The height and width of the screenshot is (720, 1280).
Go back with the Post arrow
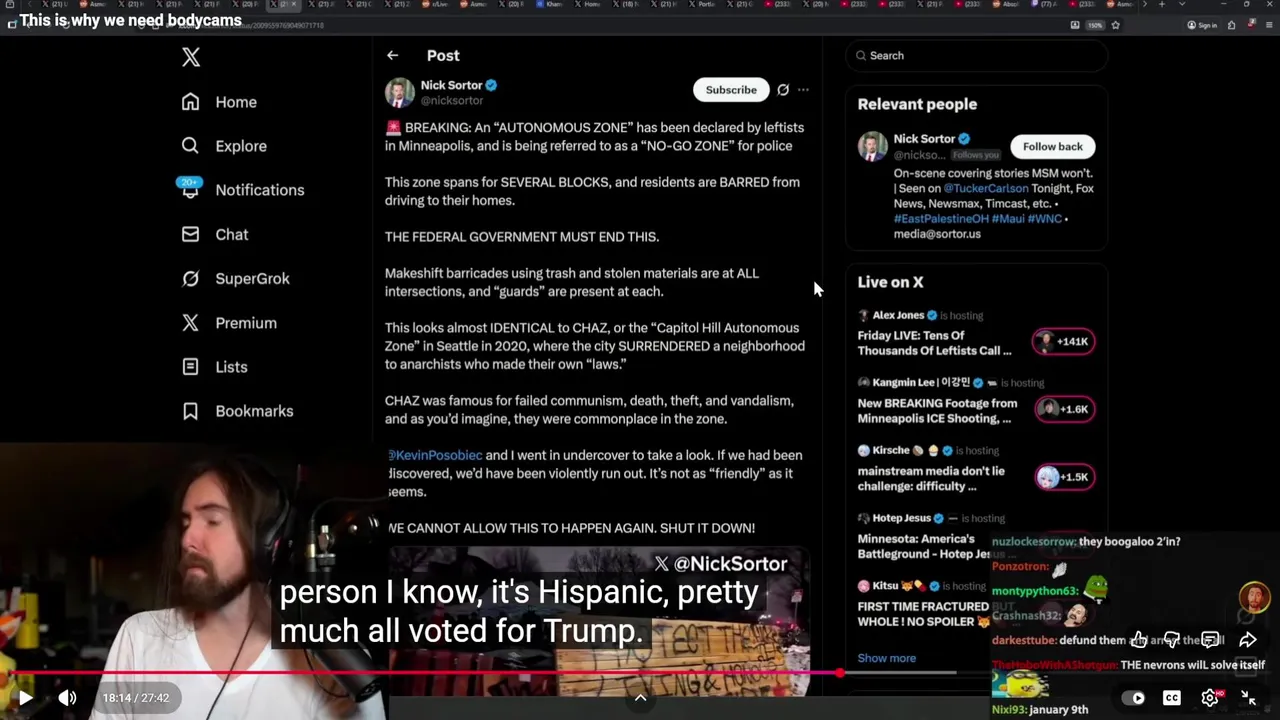(x=392, y=56)
